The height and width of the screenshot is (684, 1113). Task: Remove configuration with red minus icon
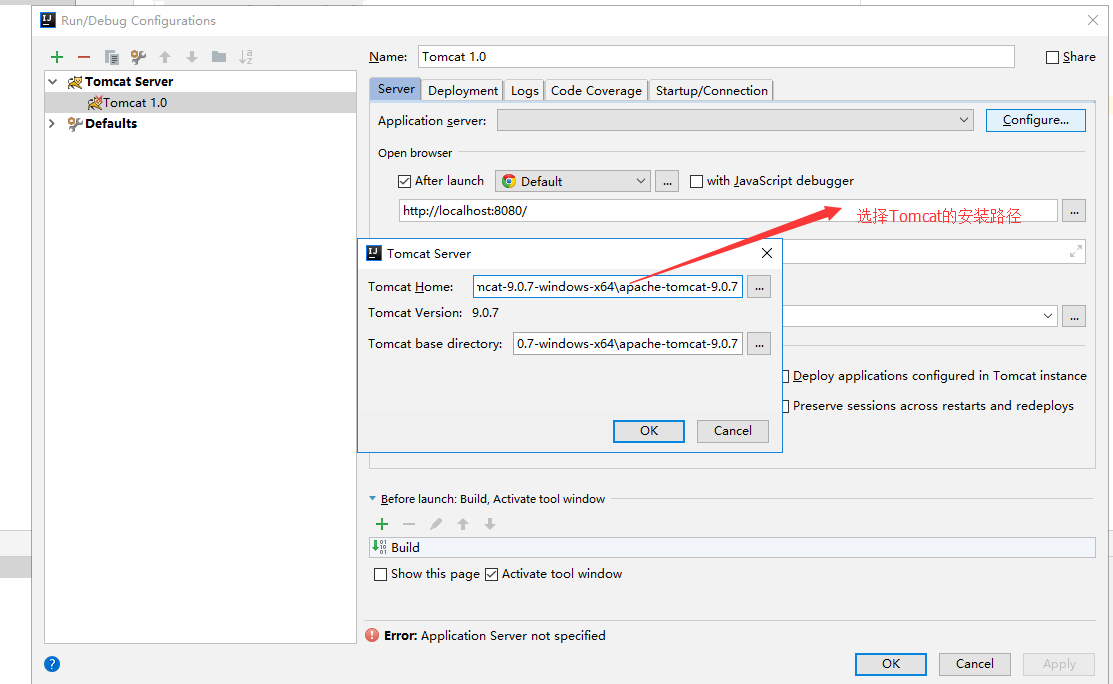(x=84, y=57)
